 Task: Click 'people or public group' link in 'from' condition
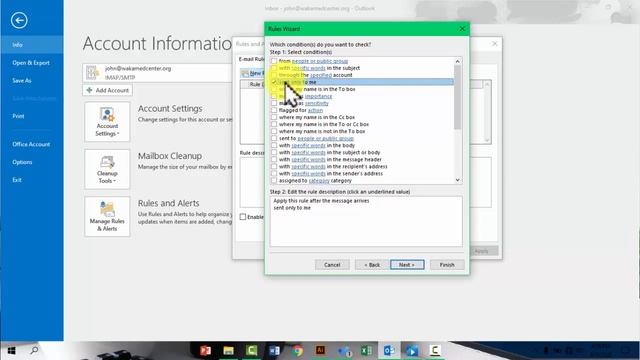[x=320, y=61]
